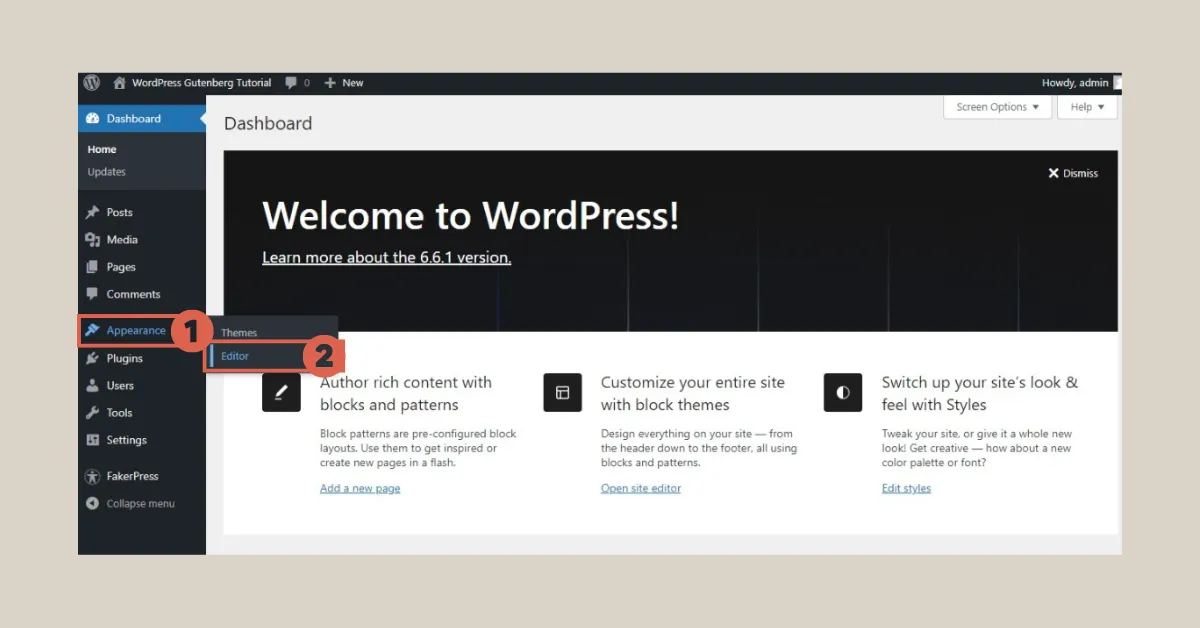Open the Media library menu item
This screenshot has height=628, width=1200.
(x=122, y=240)
